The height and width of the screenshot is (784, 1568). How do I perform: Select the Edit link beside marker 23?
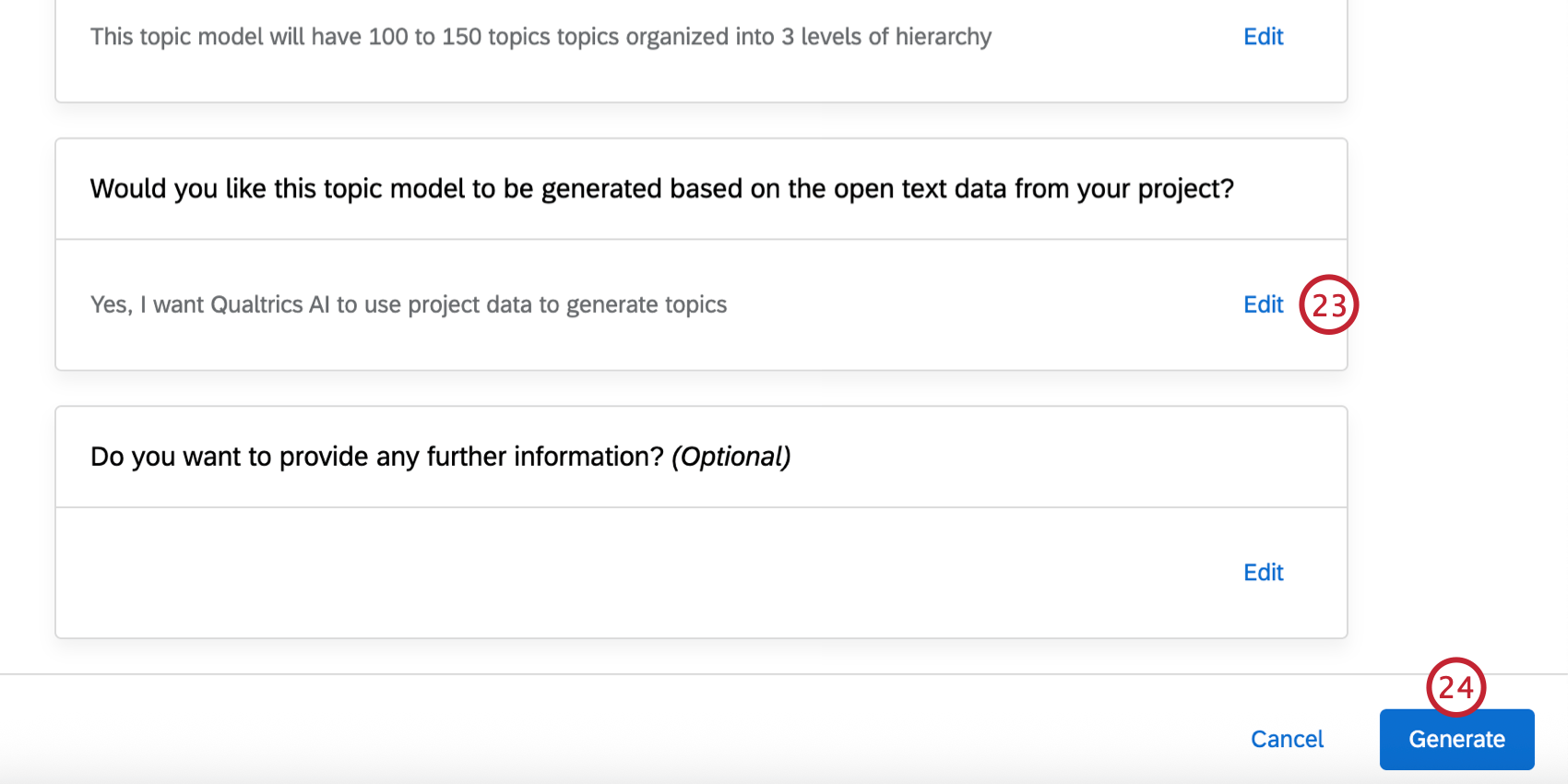click(1263, 304)
